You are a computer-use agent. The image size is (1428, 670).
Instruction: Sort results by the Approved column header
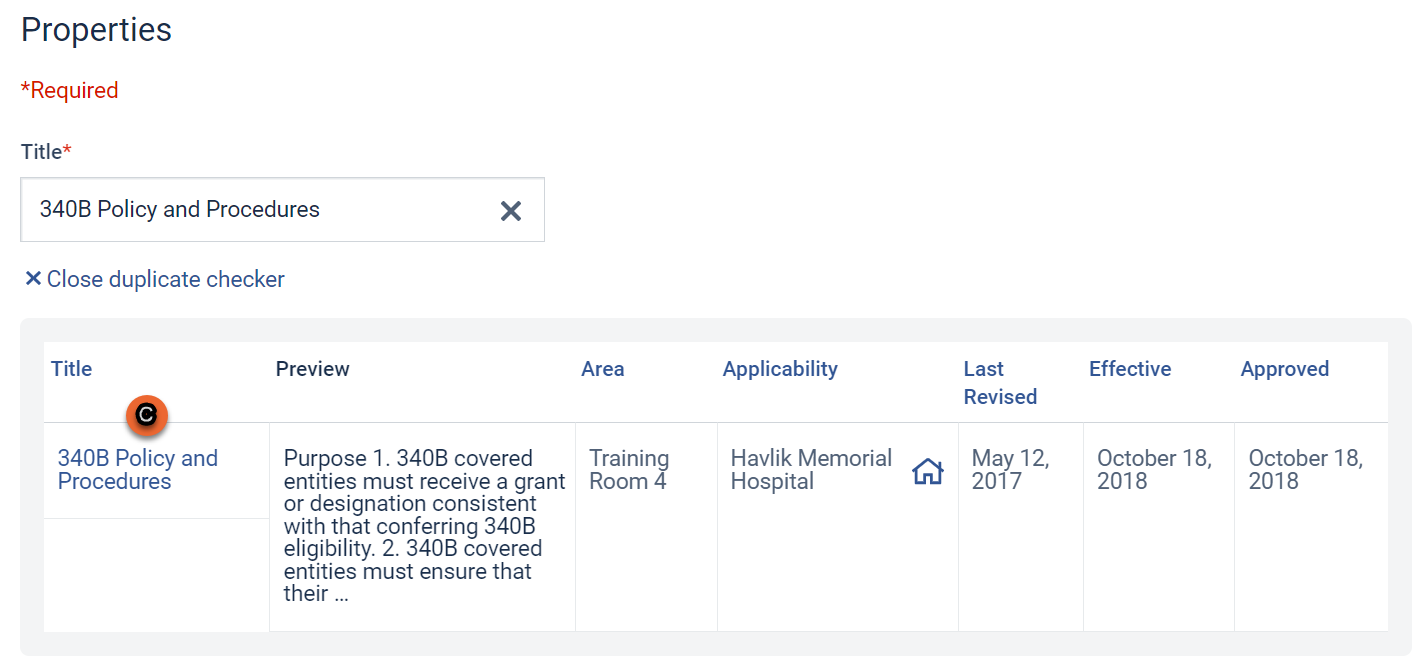coord(1285,369)
